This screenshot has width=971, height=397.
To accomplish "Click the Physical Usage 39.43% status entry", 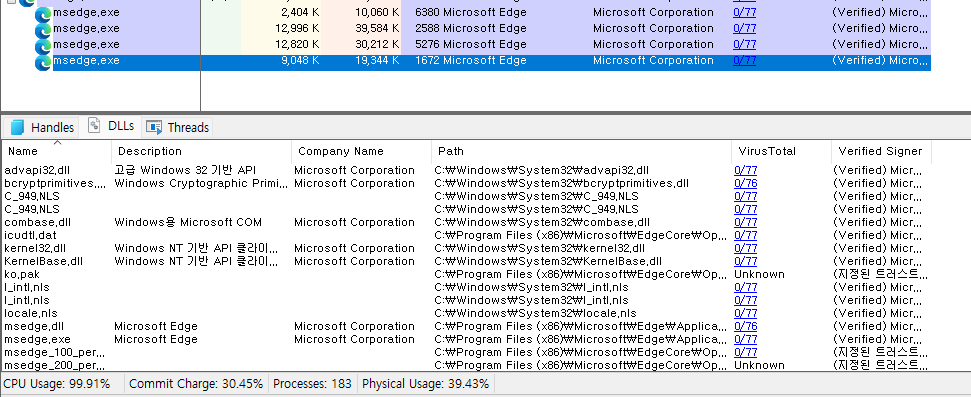I will 425,384.
